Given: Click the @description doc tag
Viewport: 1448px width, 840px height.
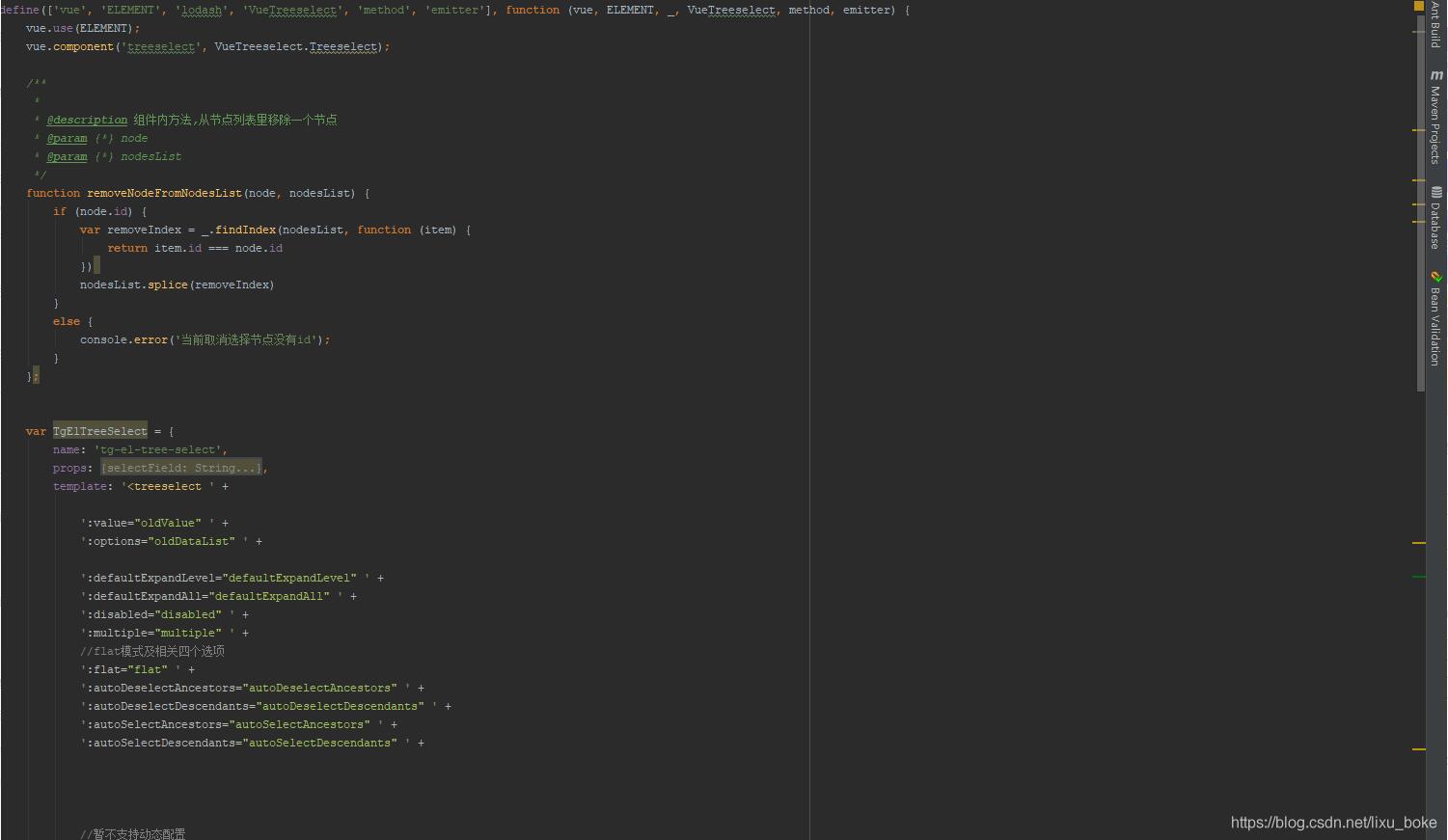Looking at the screenshot, I should [x=87, y=120].
